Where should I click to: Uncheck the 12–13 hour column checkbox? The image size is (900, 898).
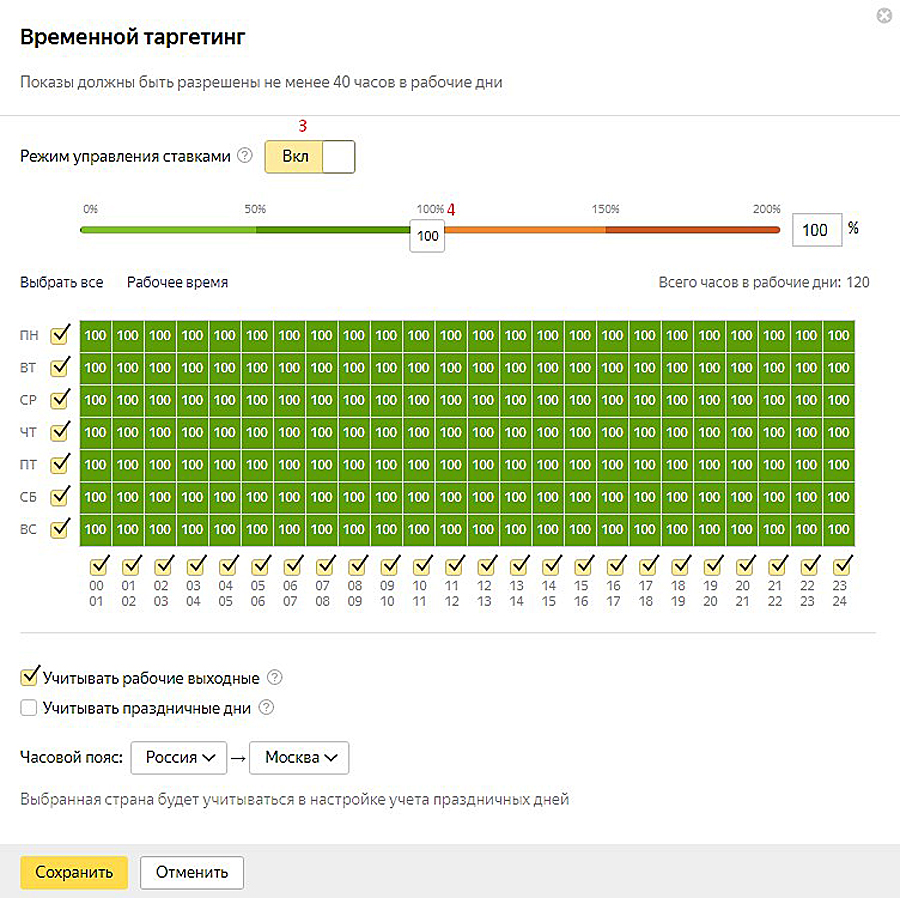click(x=486, y=564)
